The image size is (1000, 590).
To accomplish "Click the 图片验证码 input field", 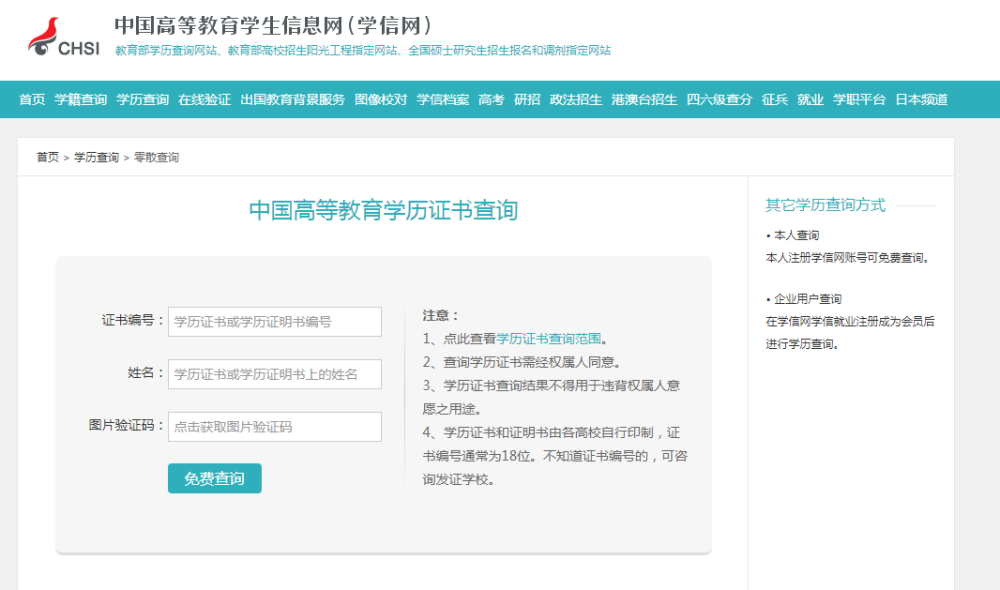I will point(275,427).
